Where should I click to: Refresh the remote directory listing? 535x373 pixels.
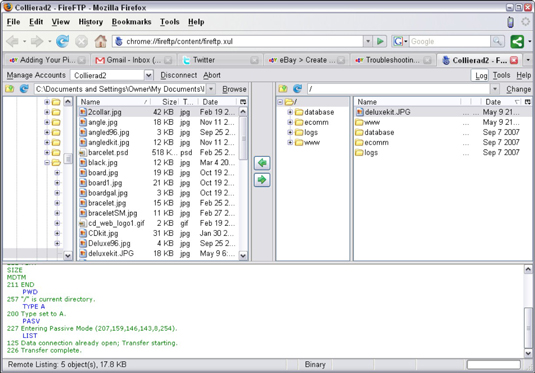pos(298,89)
